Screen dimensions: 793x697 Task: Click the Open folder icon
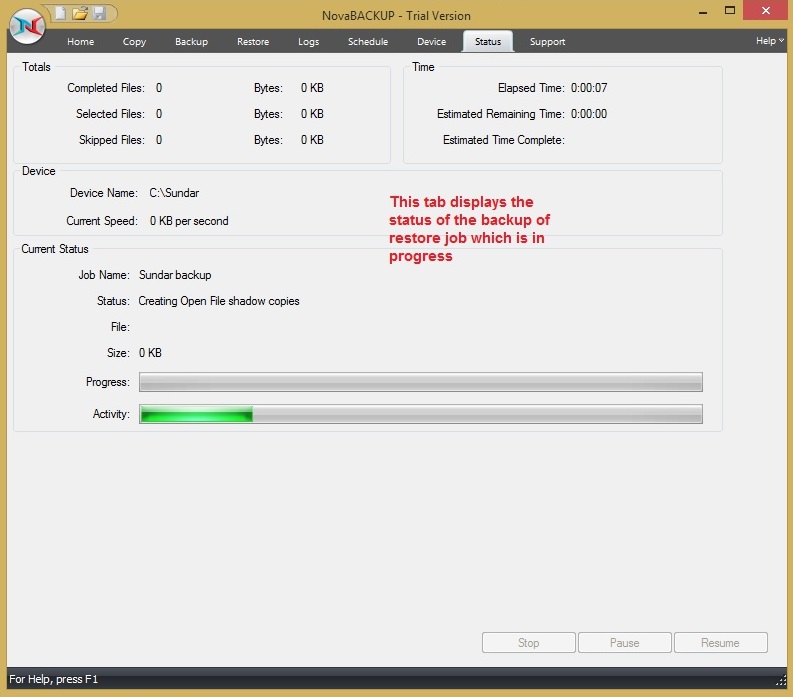tap(80, 13)
